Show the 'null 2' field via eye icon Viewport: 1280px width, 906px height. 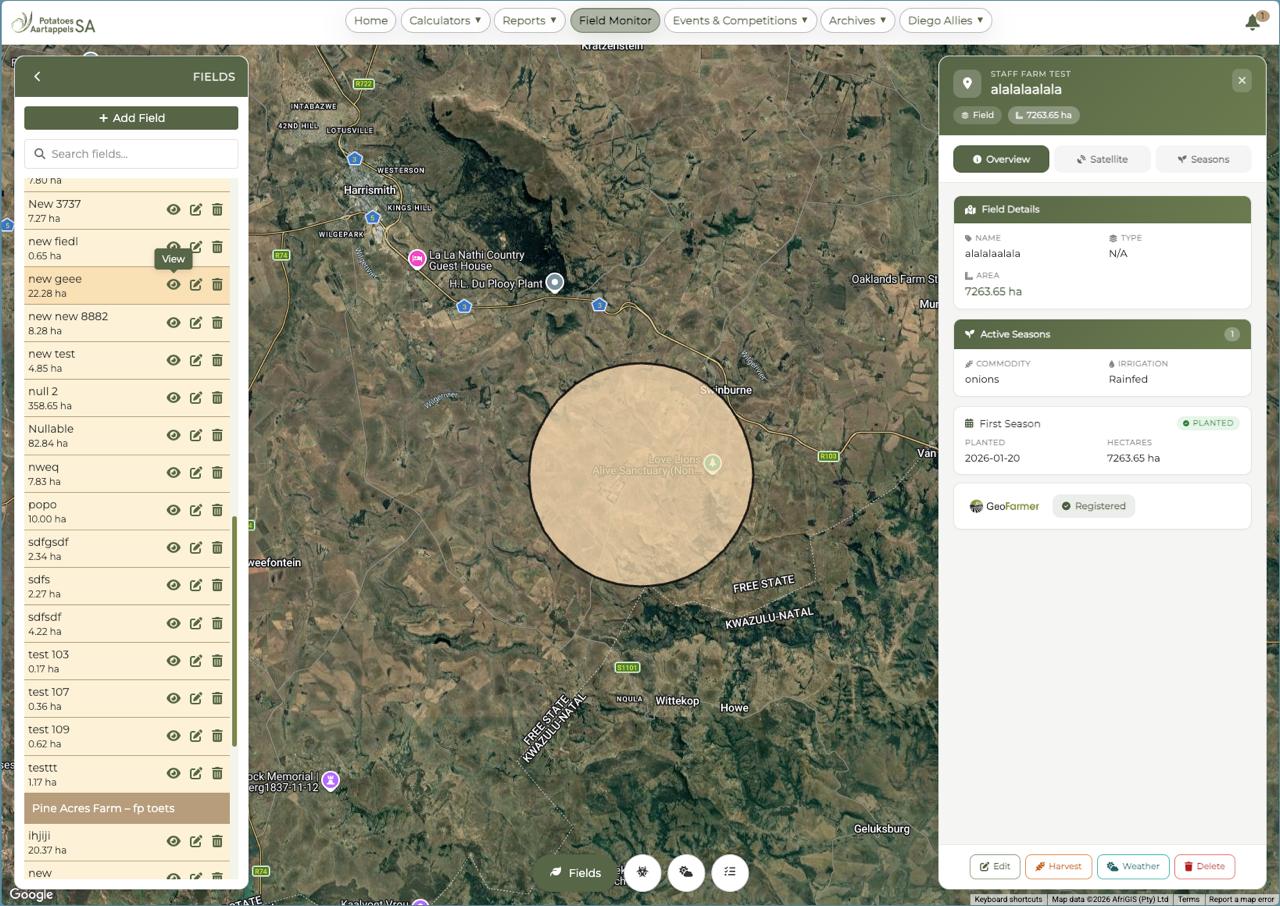173,398
